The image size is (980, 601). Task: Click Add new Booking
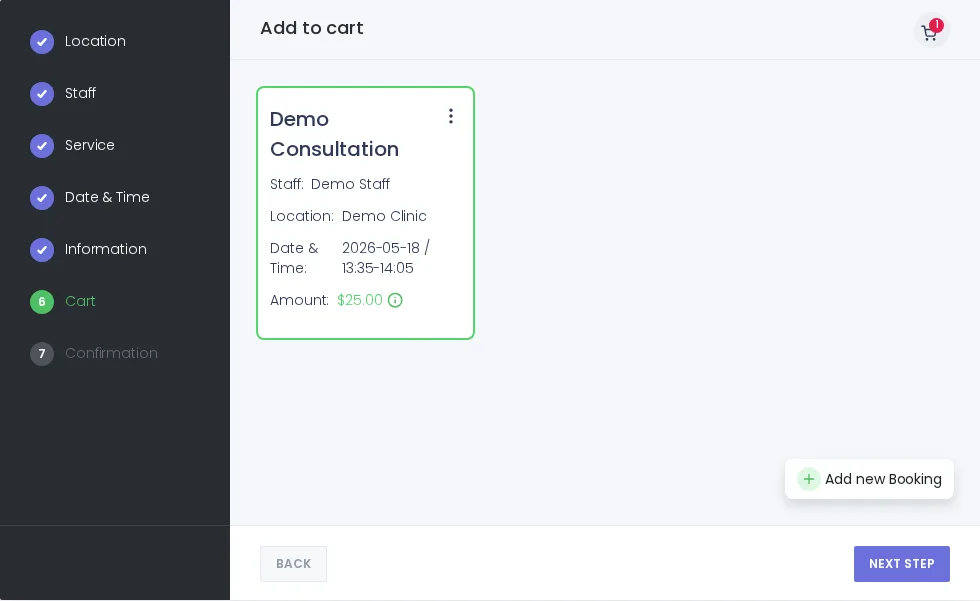point(869,479)
